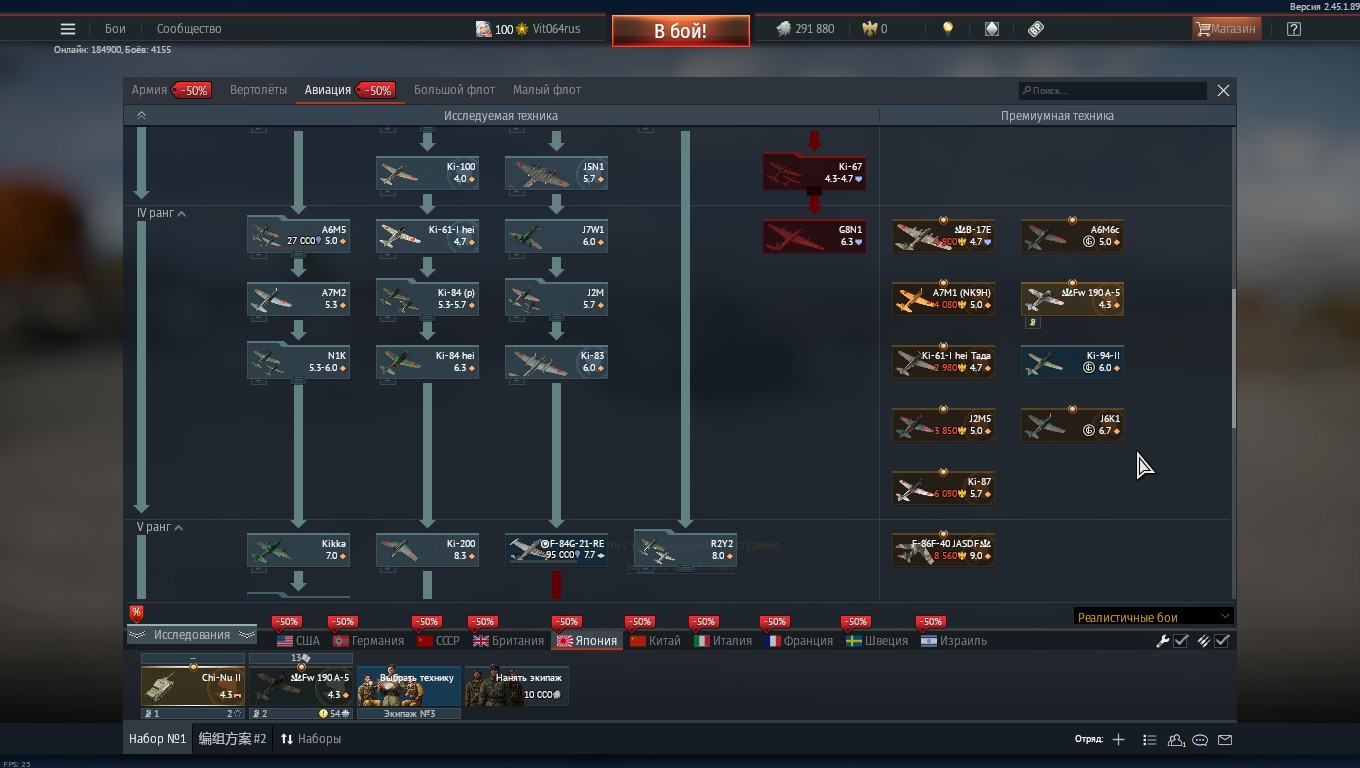Image resolution: width=1360 pixels, height=768 pixels.
Task: Expand the Наборы presets dropdown
Action: (x=311, y=739)
